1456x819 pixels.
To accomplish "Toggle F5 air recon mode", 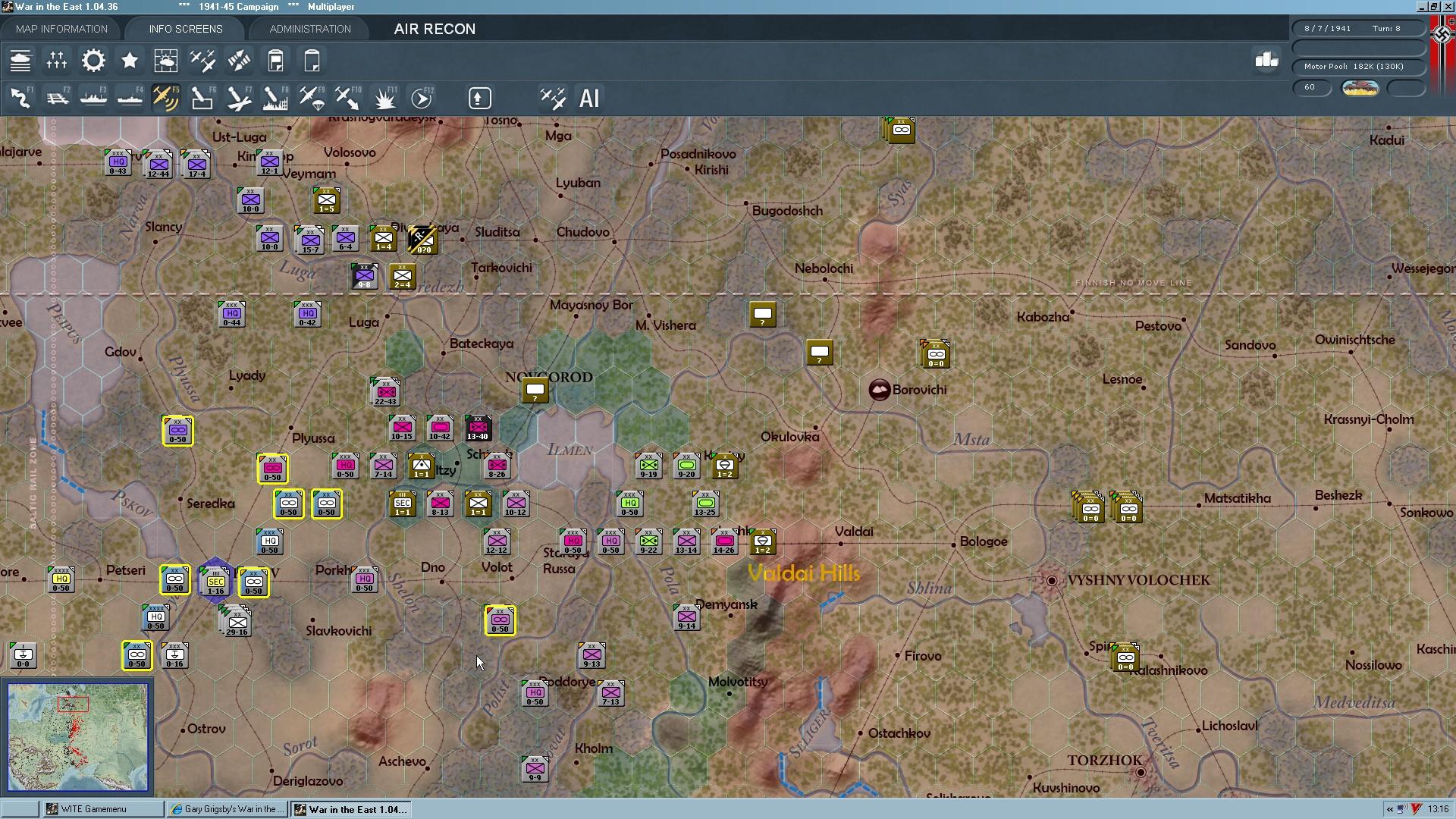I will tap(166, 99).
